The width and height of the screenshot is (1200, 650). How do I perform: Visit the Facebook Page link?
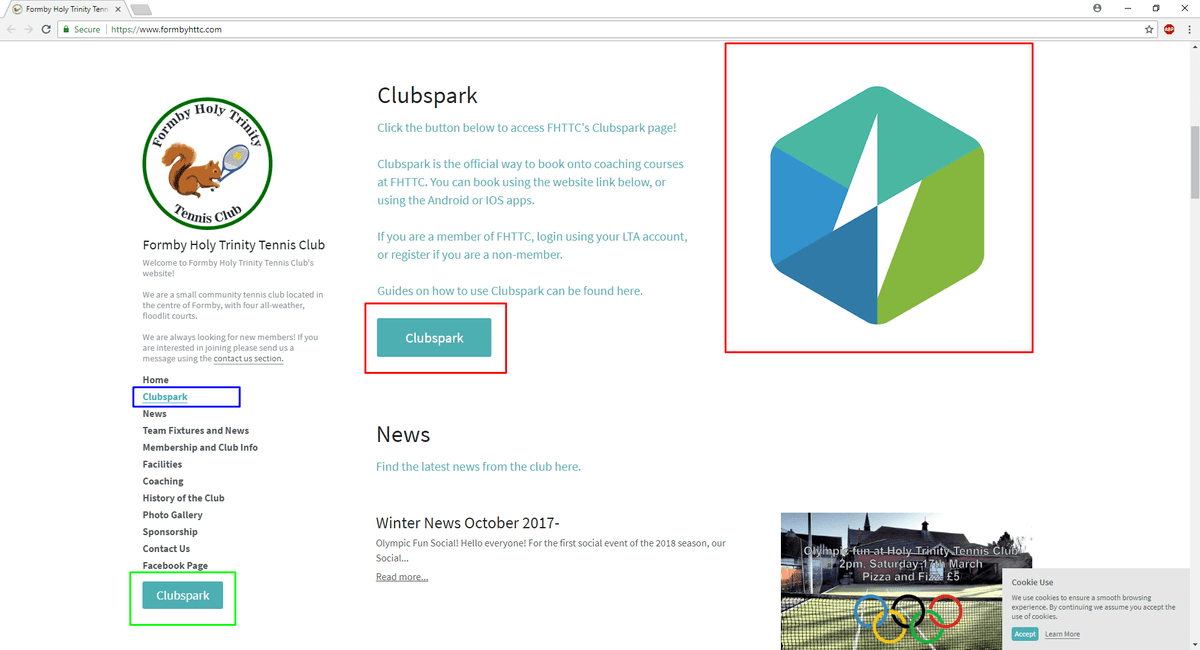click(x=175, y=566)
